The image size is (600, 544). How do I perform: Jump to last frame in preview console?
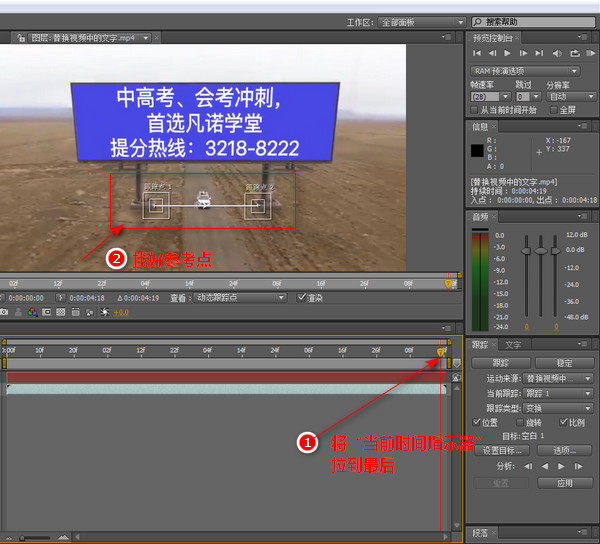539,53
